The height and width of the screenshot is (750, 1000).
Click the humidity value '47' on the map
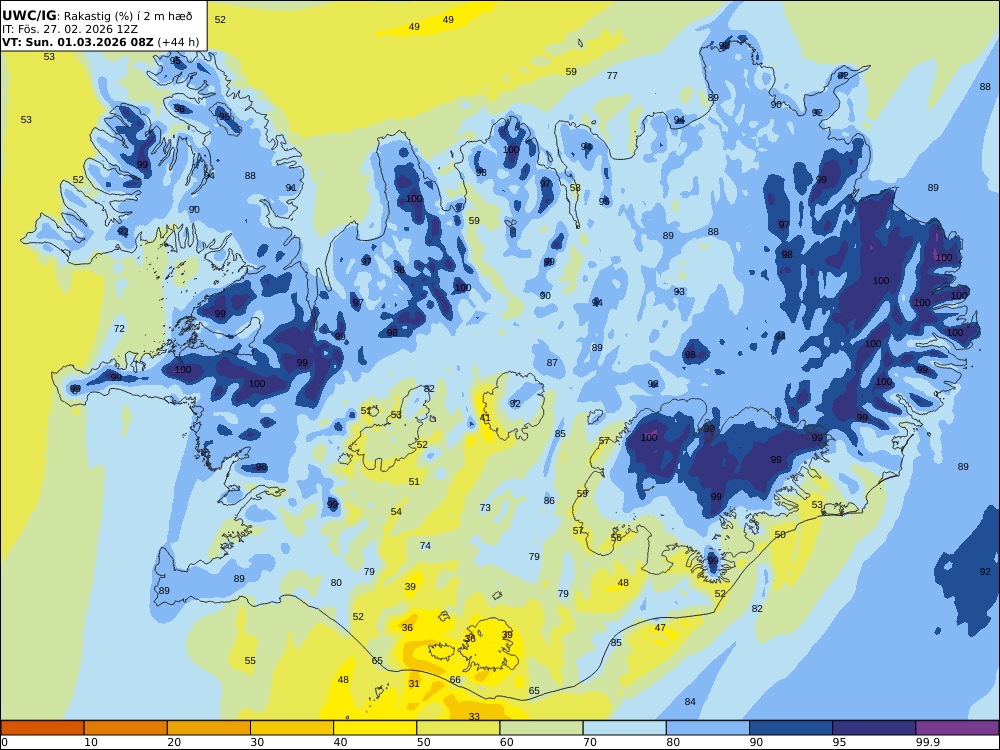pyautogui.click(x=660, y=628)
